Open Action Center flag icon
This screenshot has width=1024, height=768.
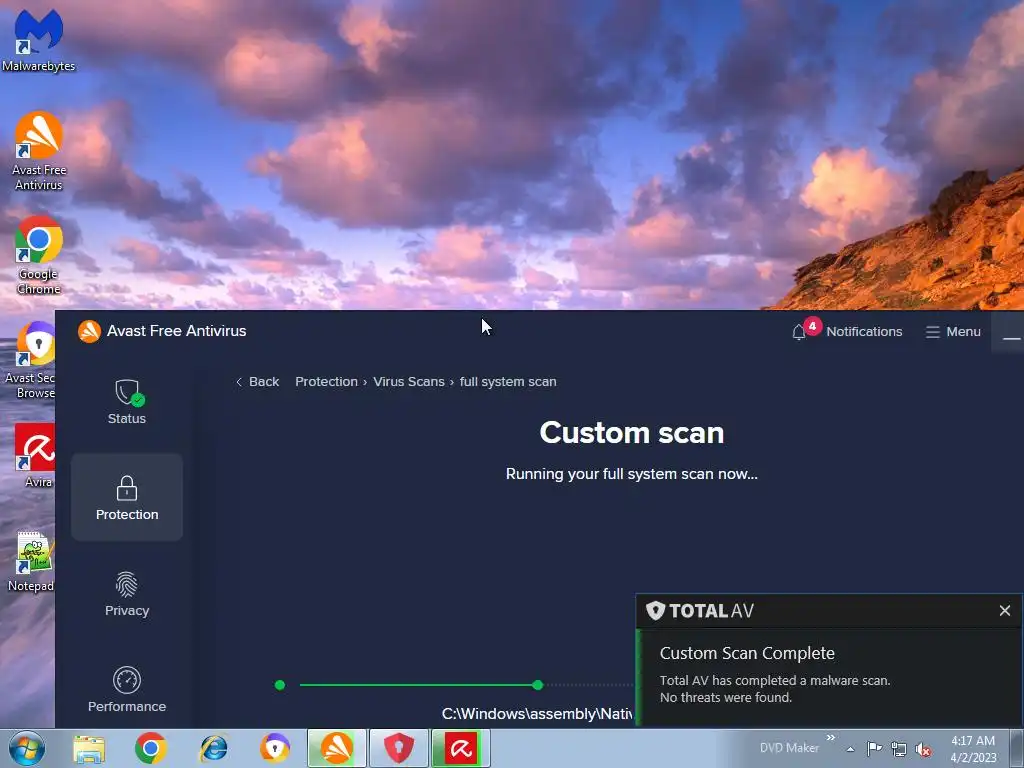874,748
